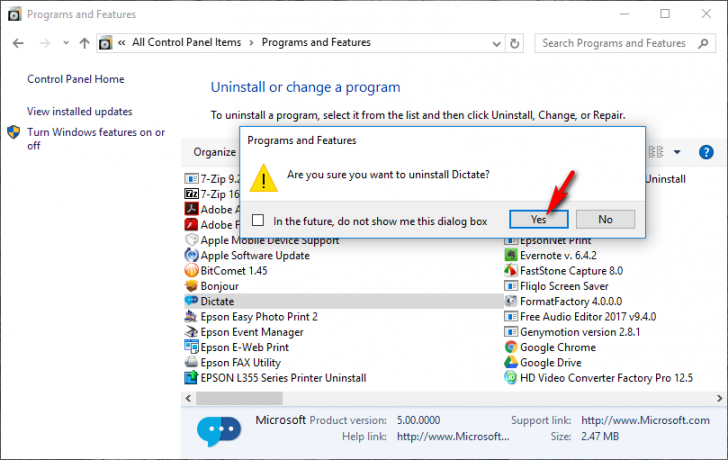
Task: Select FastStone Capture 8.0 icon
Action: point(511,271)
